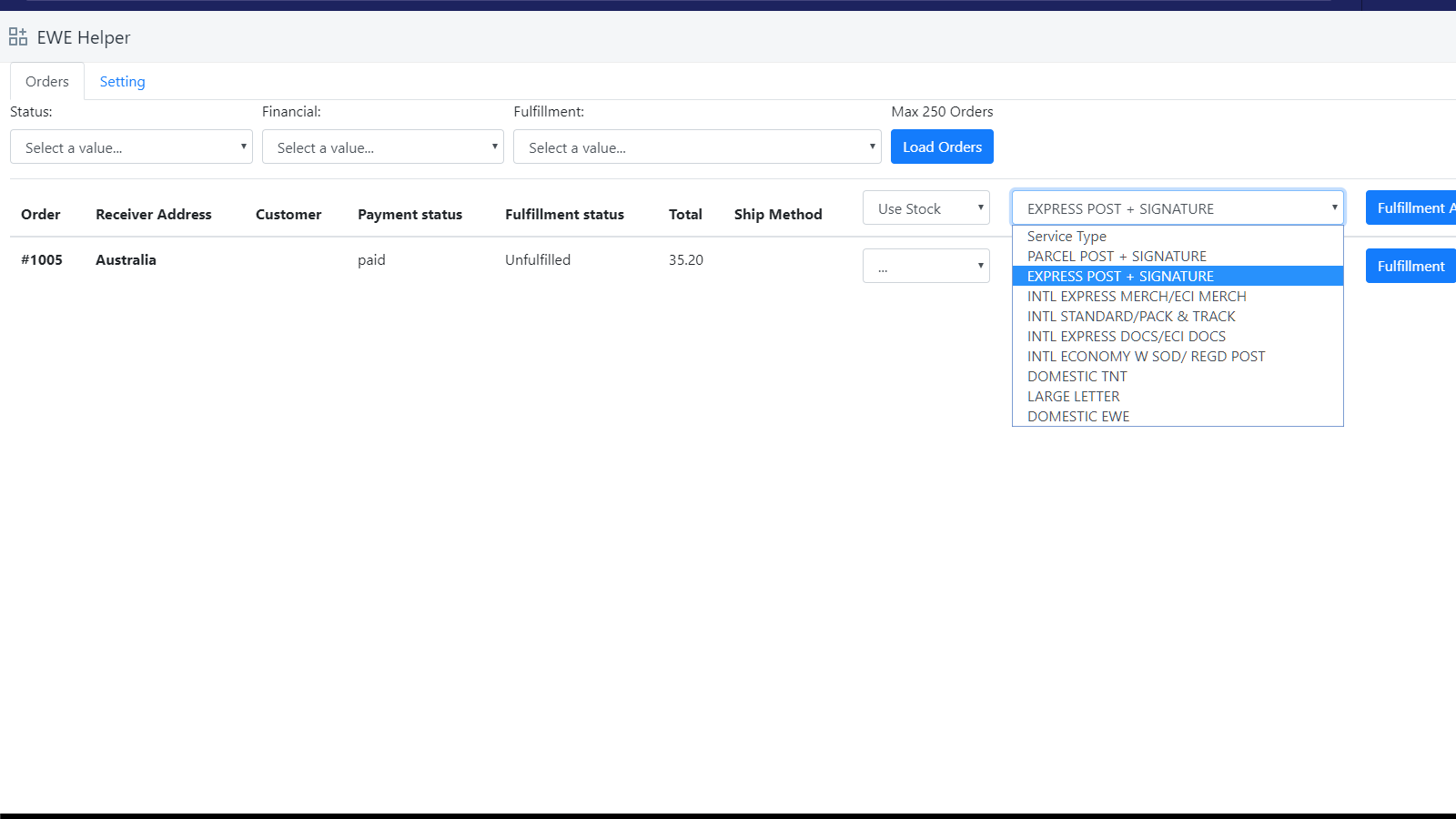Image resolution: width=1456 pixels, height=819 pixels.
Task: Select DOMESTIC EWE option
Action: pos(1178,416)
